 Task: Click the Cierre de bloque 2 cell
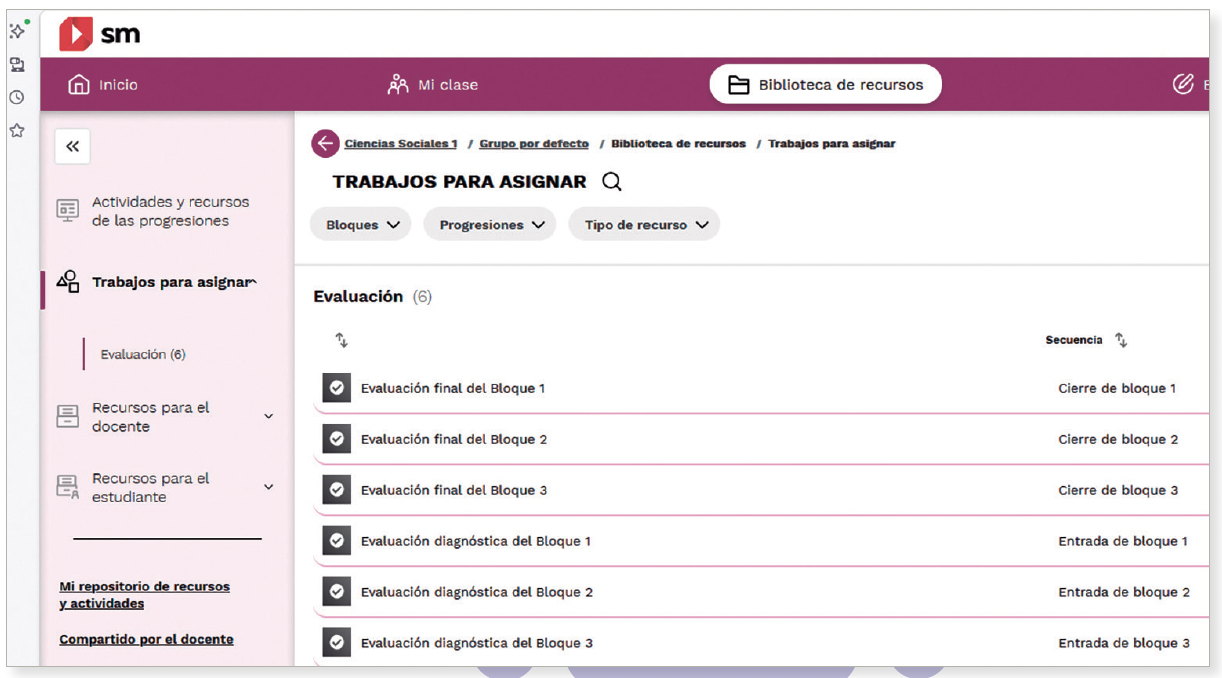point(1118,439)
